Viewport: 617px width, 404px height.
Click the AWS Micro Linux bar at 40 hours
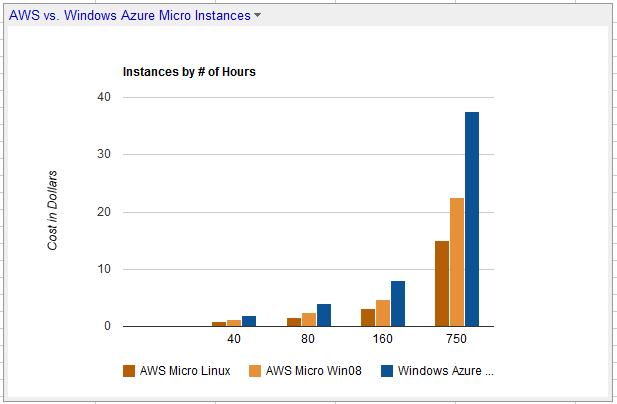tap(219, 324)
